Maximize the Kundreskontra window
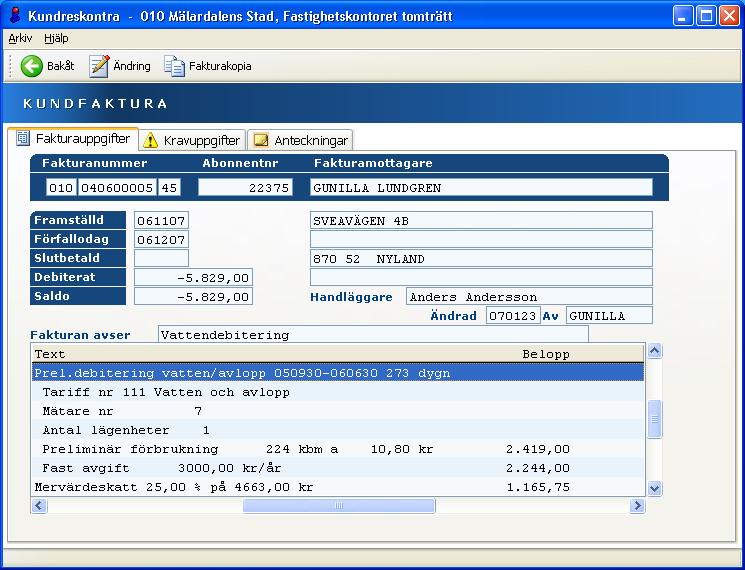Image resolution: width=745 pixels, height=570 pixels. coord(706,16)
